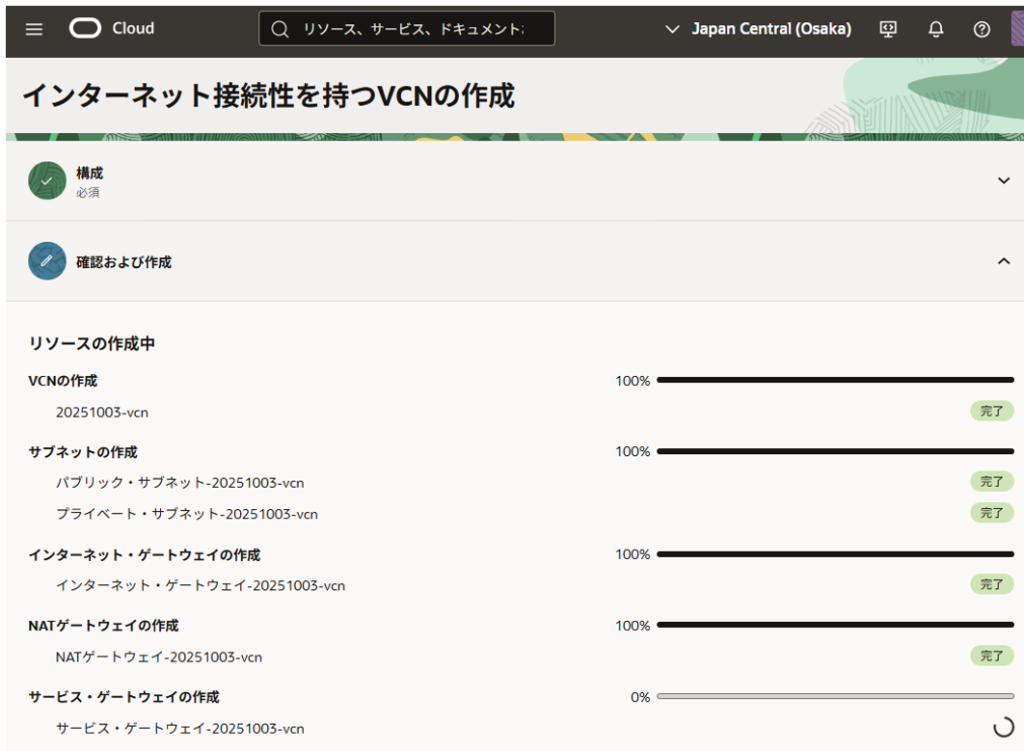Open the hamburger navigation menu

(x=34, y=29)
